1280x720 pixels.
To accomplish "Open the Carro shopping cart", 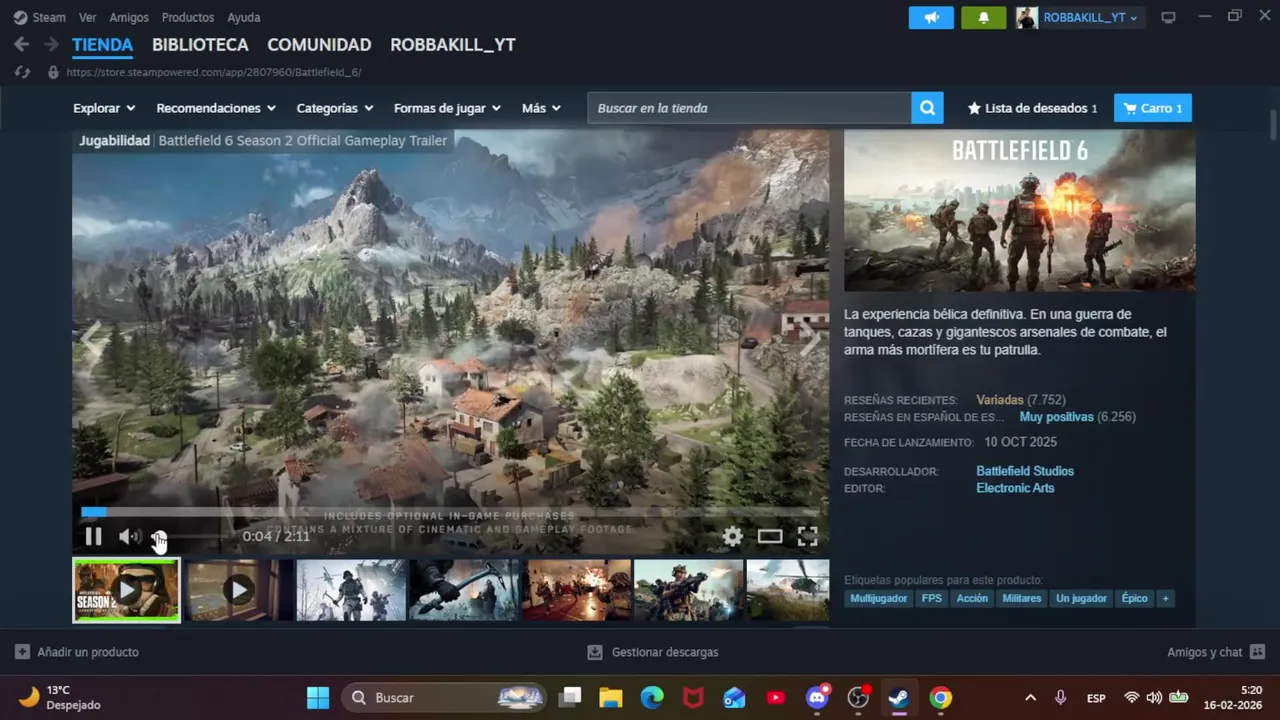I will pyautogui.click(x=1153, y=108).
